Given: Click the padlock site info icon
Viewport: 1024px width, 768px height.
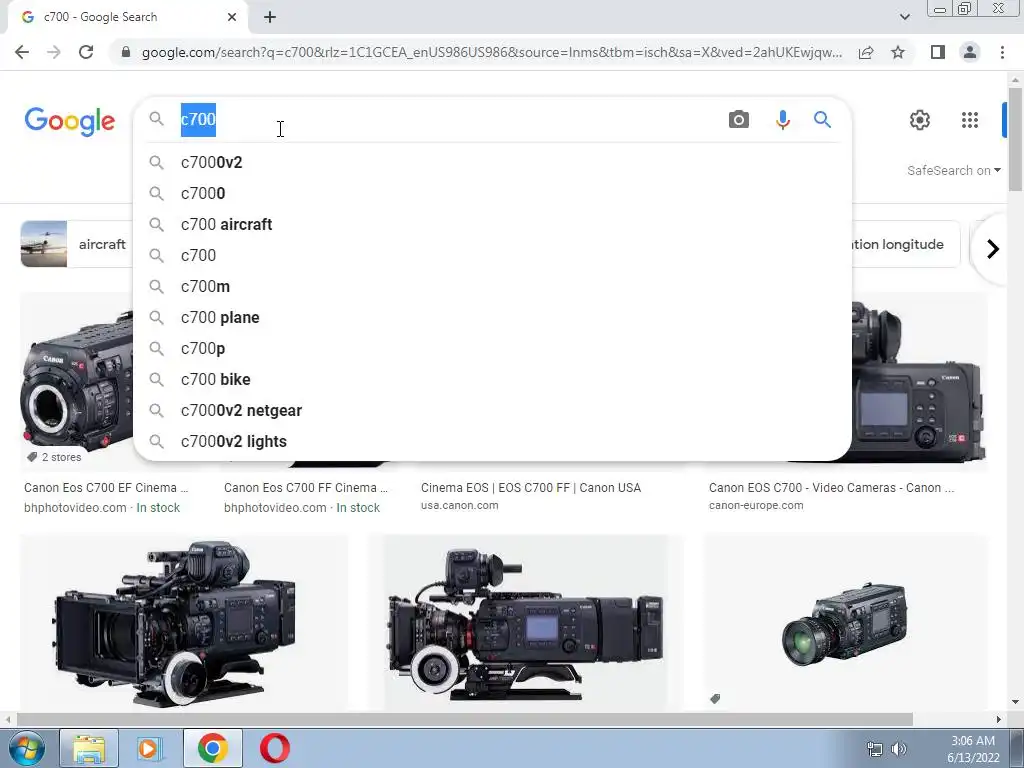Looking at the screenshot, I should (x=126, y=52).
